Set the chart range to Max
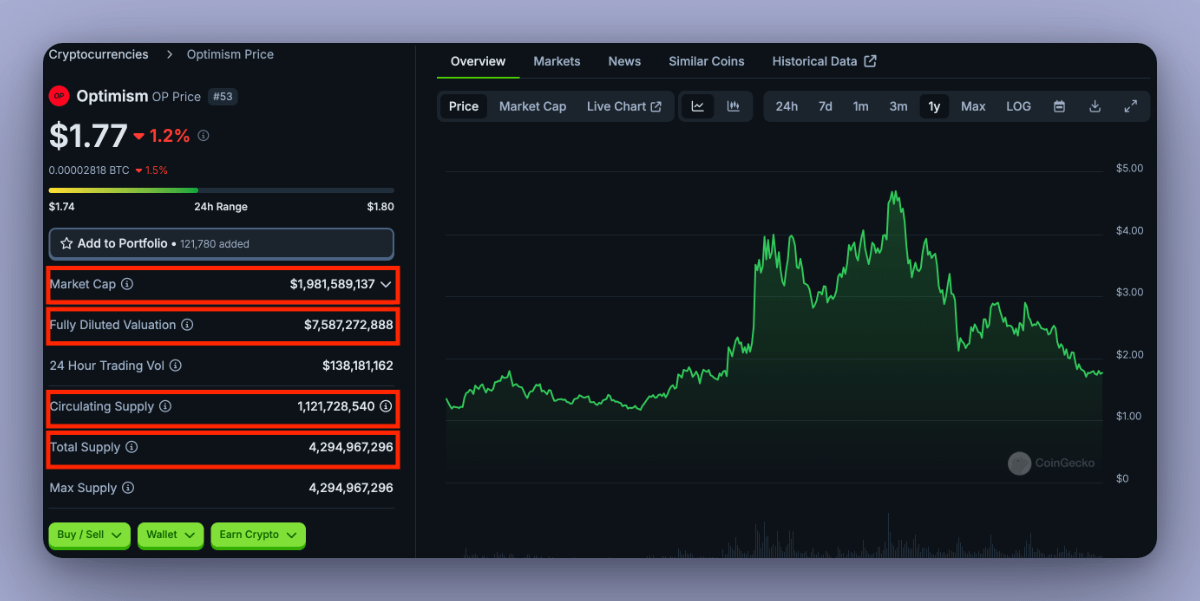1200x601 pixels. pos(973,106)
